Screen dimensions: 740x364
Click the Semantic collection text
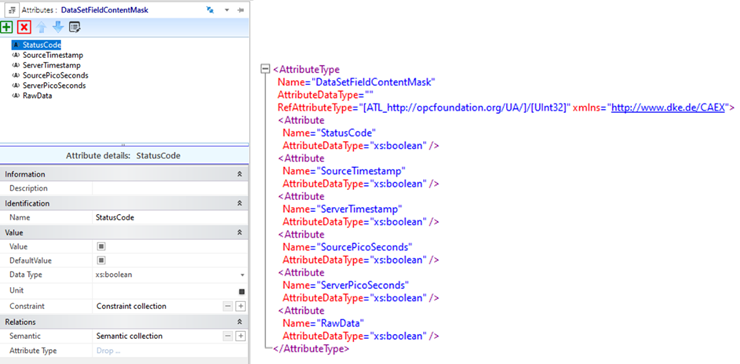pos(129,336)
